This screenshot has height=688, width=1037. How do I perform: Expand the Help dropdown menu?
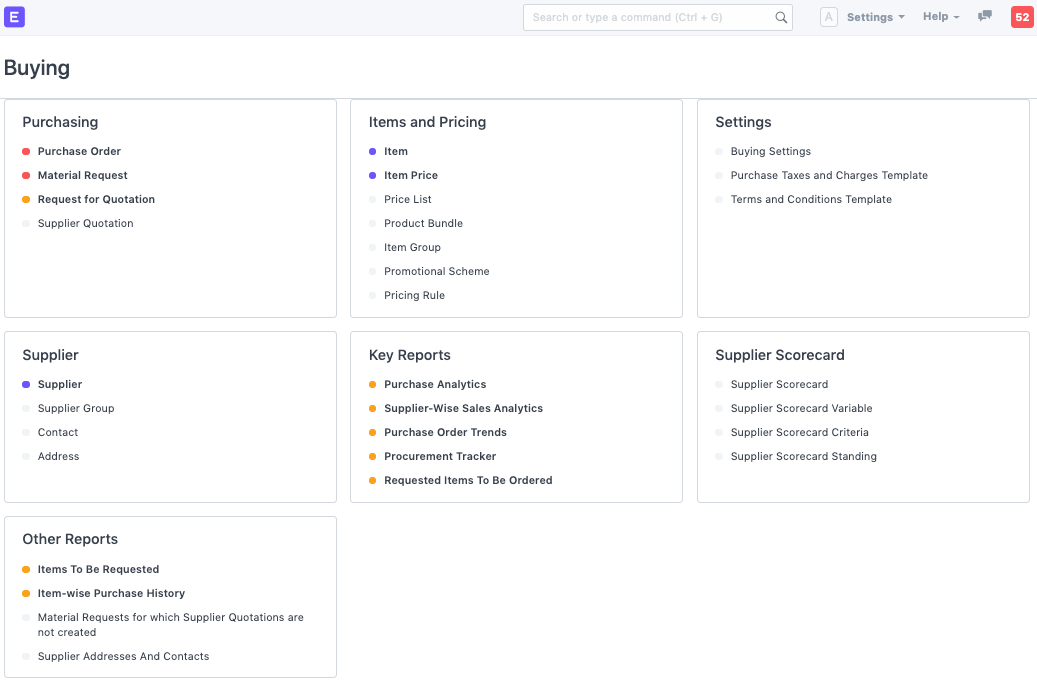940,17
